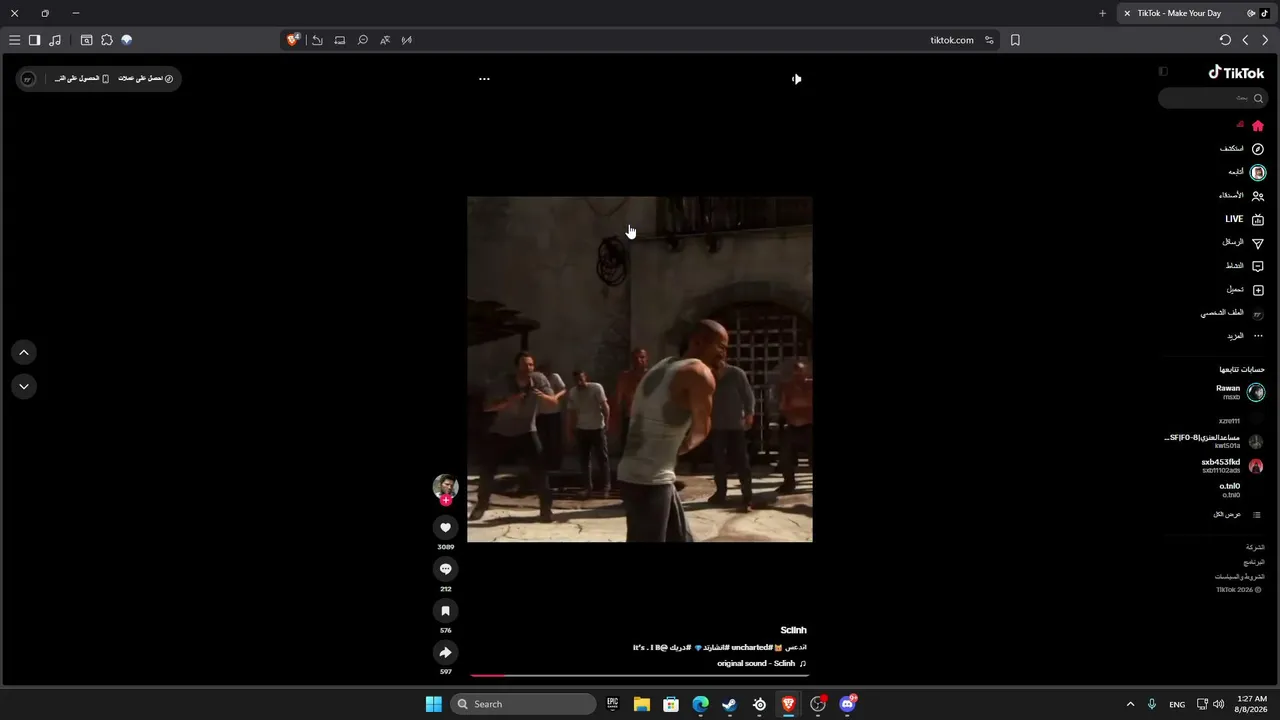The image size is (1280, 720).
Task: Open Messages with the paper plane icon
Action: [1258, 243]
